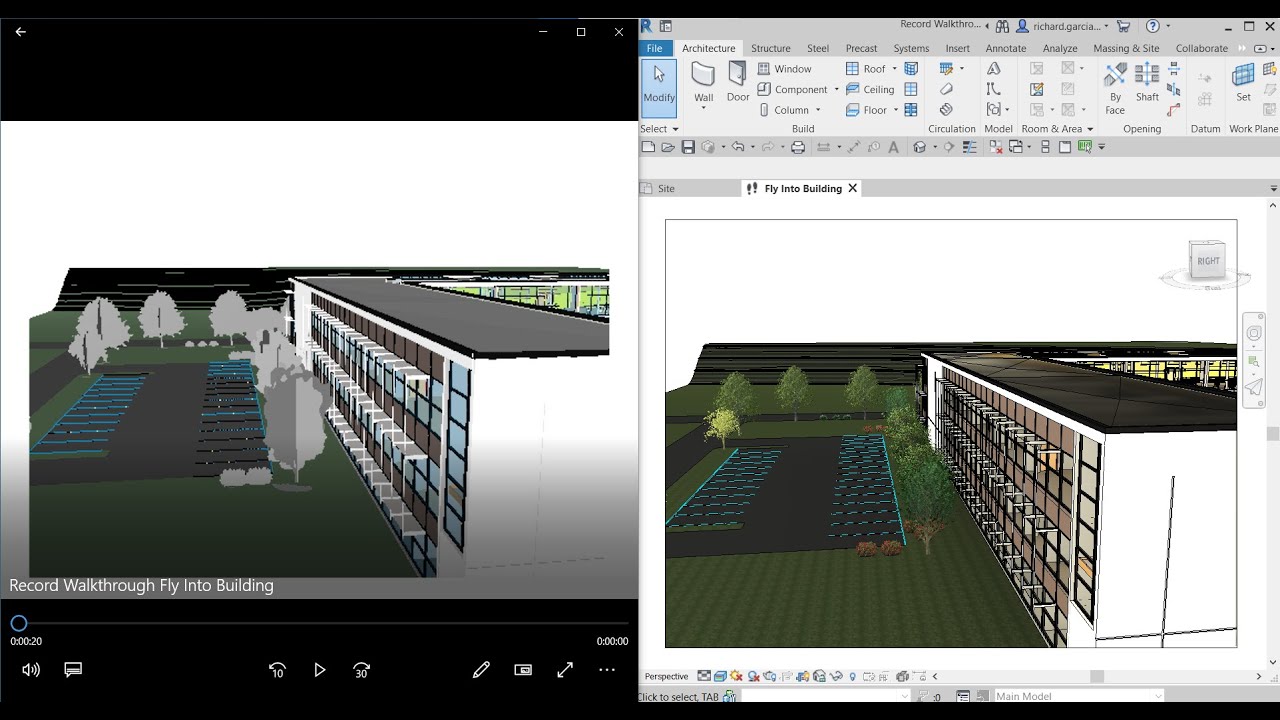Toggle mini view mode in video player
Viewport: 1280px width, 720px height.
[x=523, y=670]
